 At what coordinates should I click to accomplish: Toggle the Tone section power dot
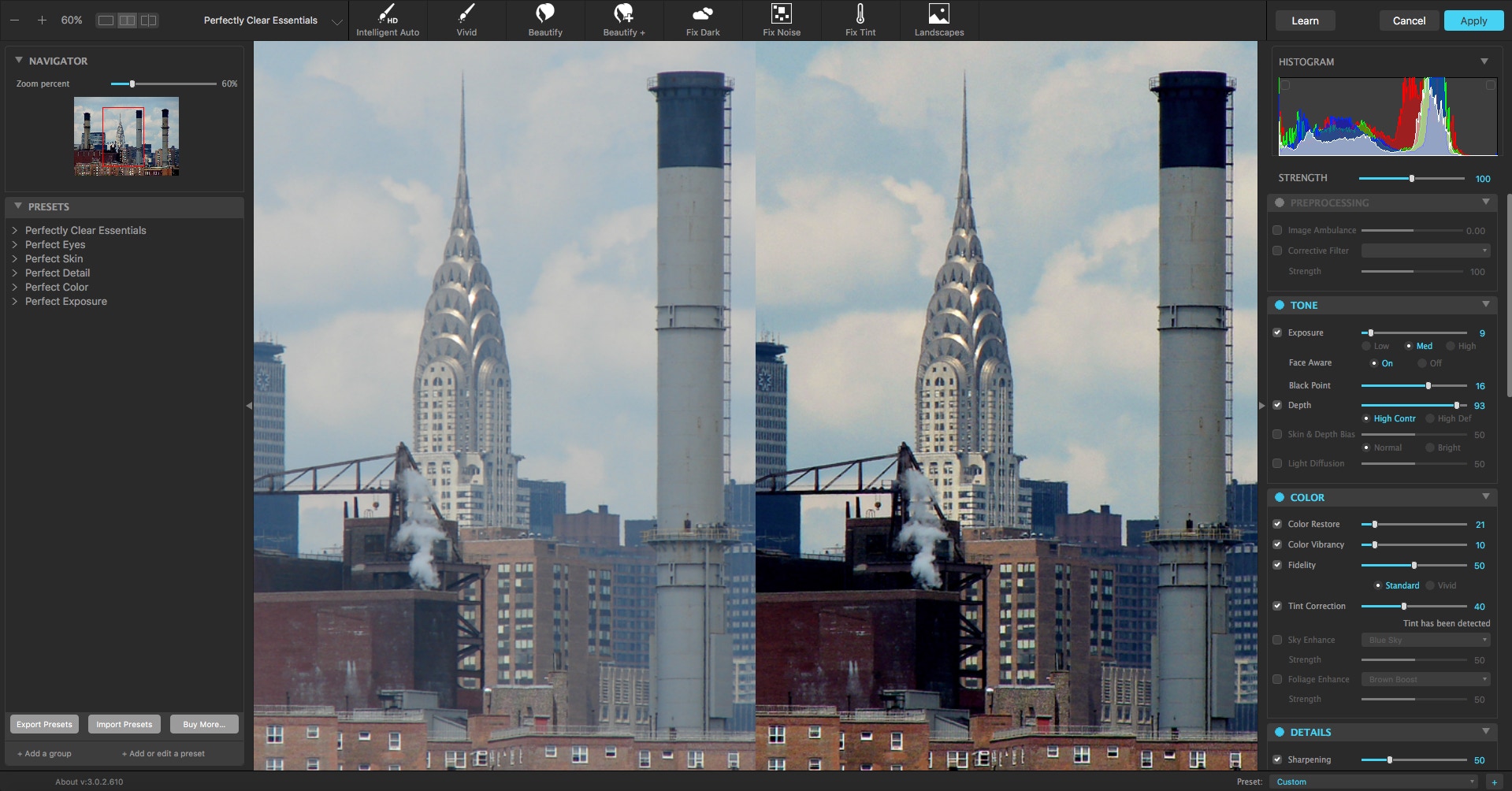(1280, 305)
